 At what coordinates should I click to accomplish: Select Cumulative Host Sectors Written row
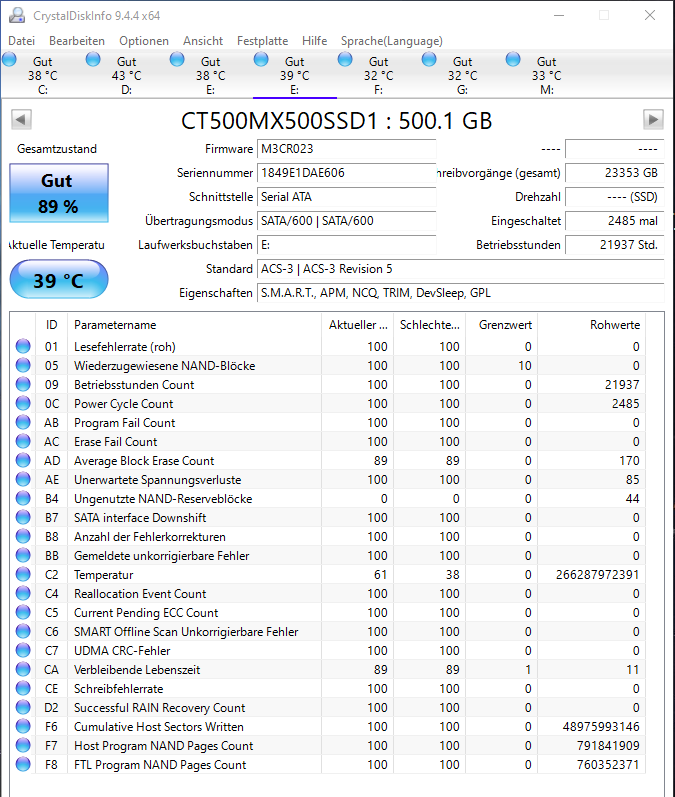click(328, 726)
